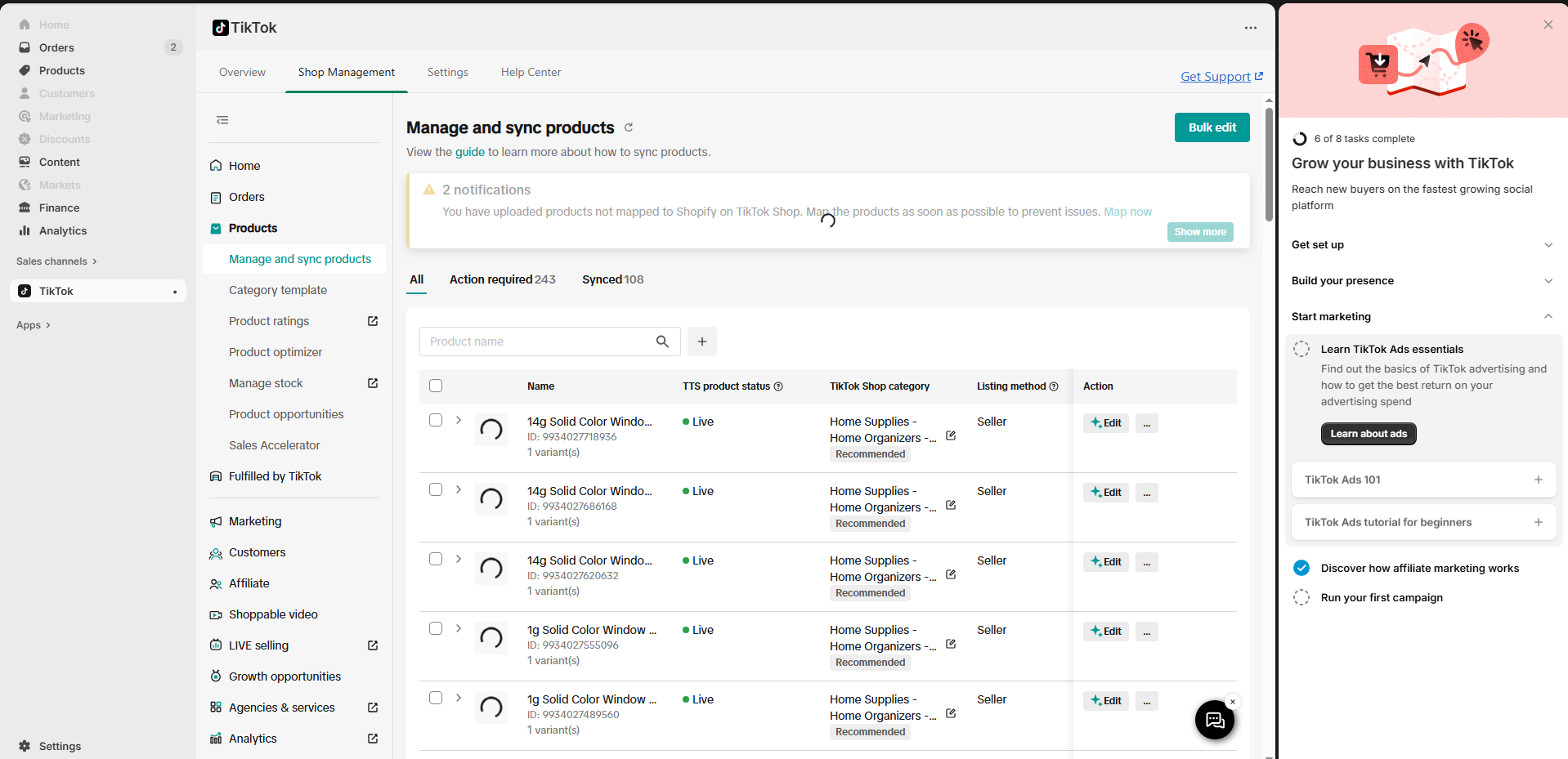Click the refresh icon beside Manage and sync products
The image size is (1568, 759).
[629, 127]
